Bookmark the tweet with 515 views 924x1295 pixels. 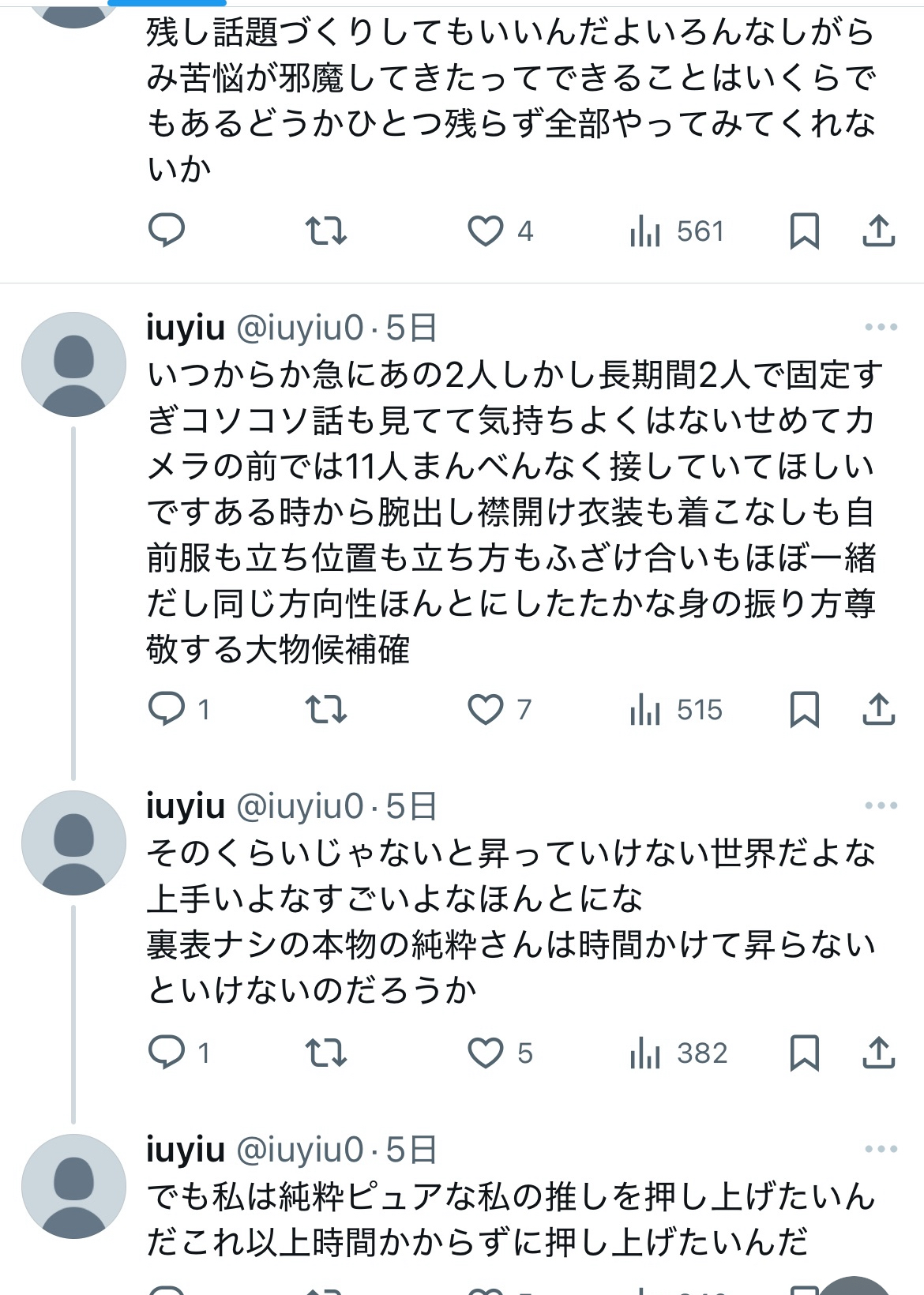pyautogui.click(x=804, y=710)
